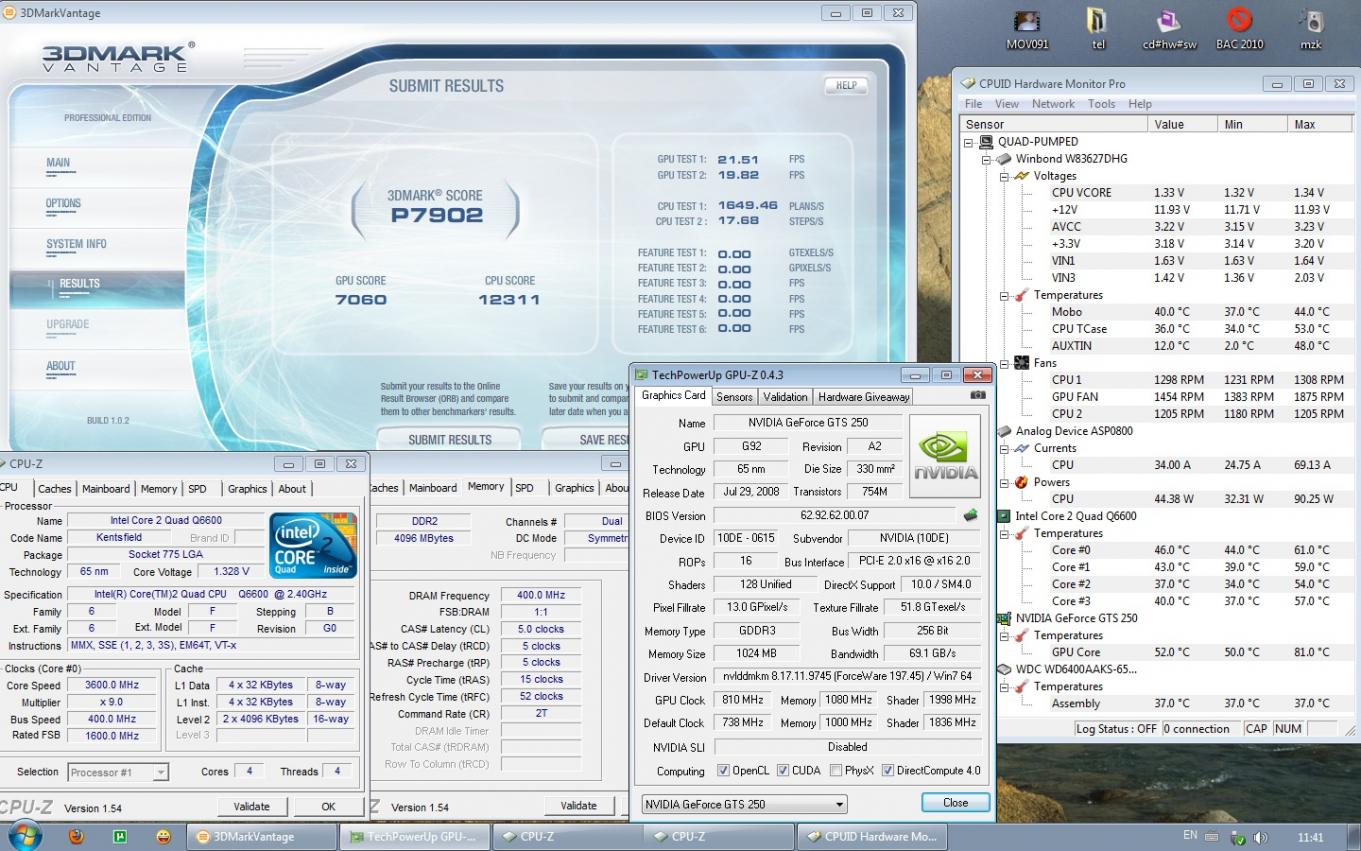Switch to the Mainboard tab in front CPU-Z
The image size is (1361, 851).
(106, 489)
